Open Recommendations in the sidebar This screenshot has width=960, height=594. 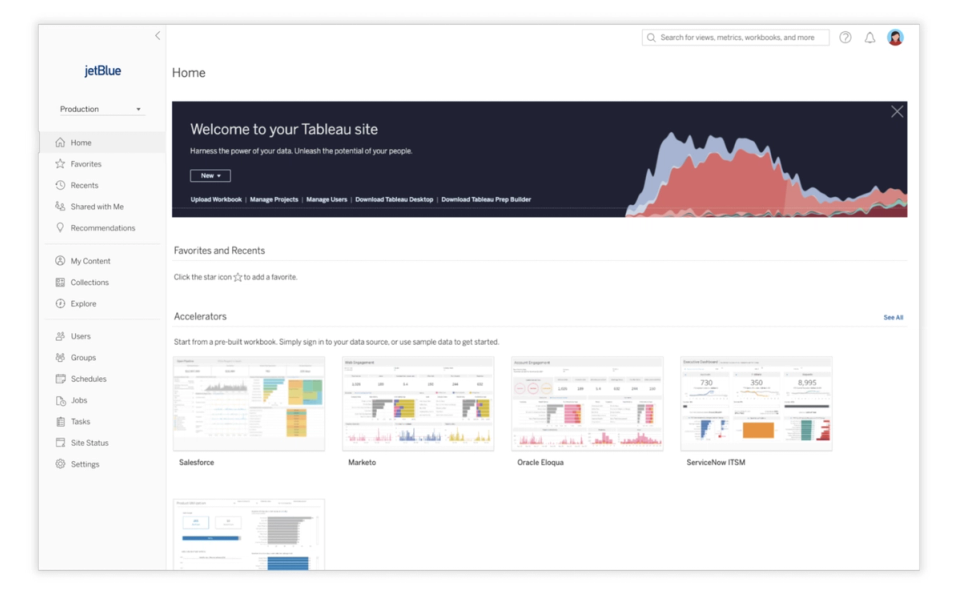tap(103, 228)
